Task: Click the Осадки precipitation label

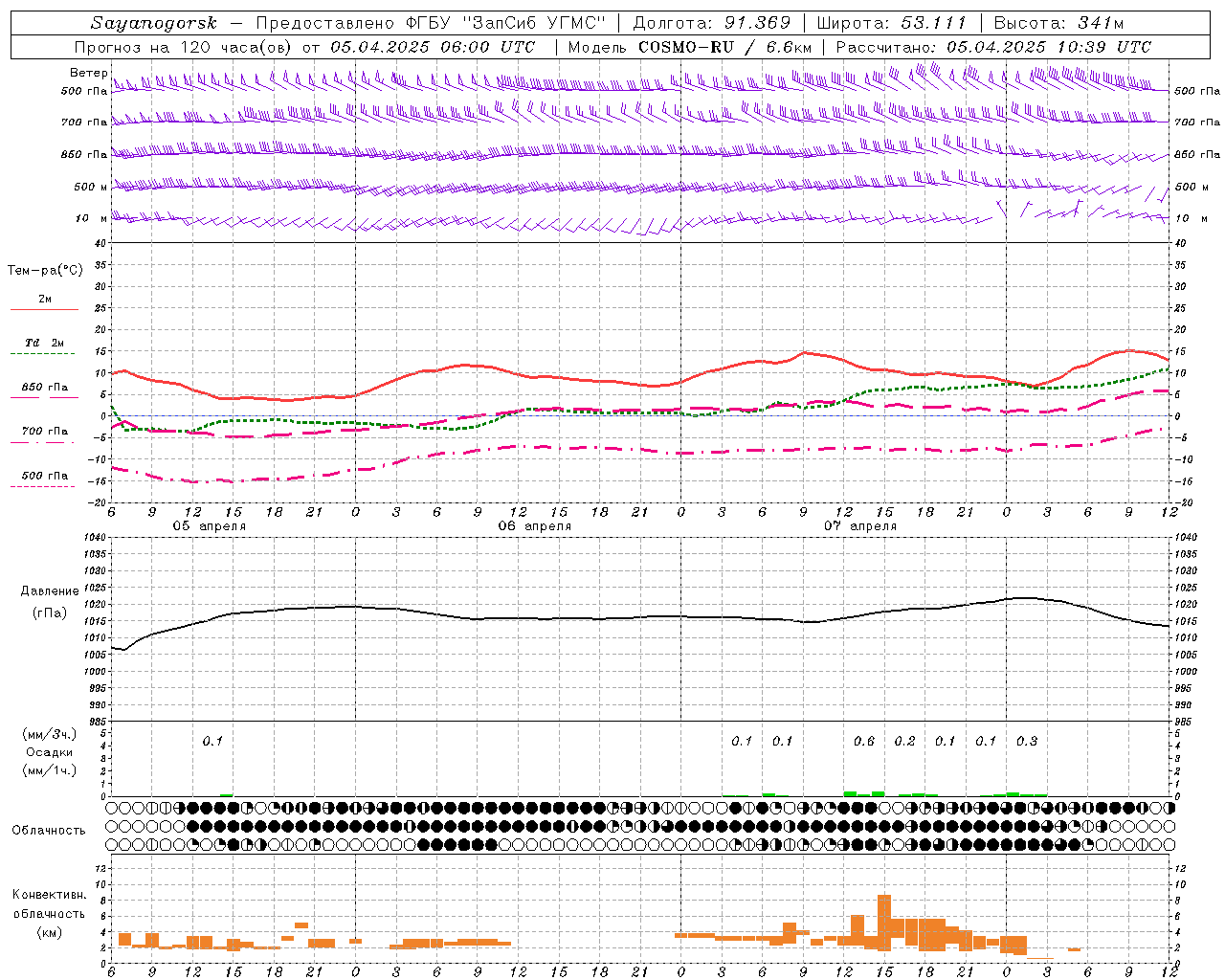Action: (x=49, y=752)
